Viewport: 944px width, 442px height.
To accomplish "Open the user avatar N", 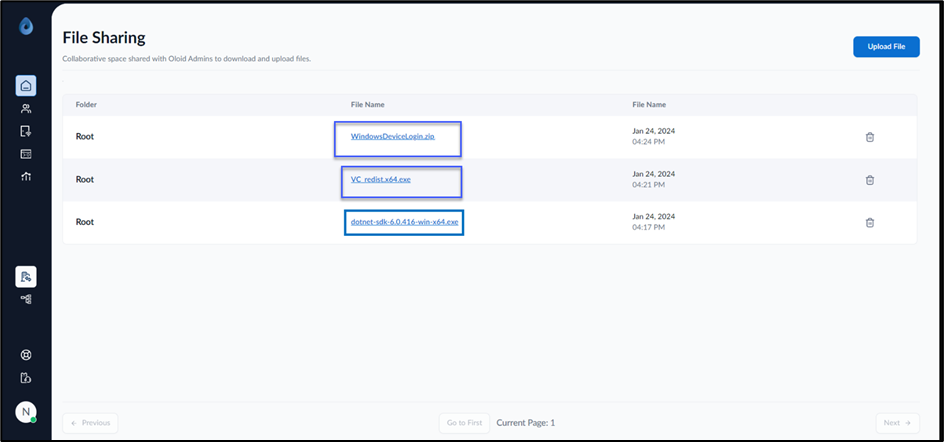I will point(26,412).
